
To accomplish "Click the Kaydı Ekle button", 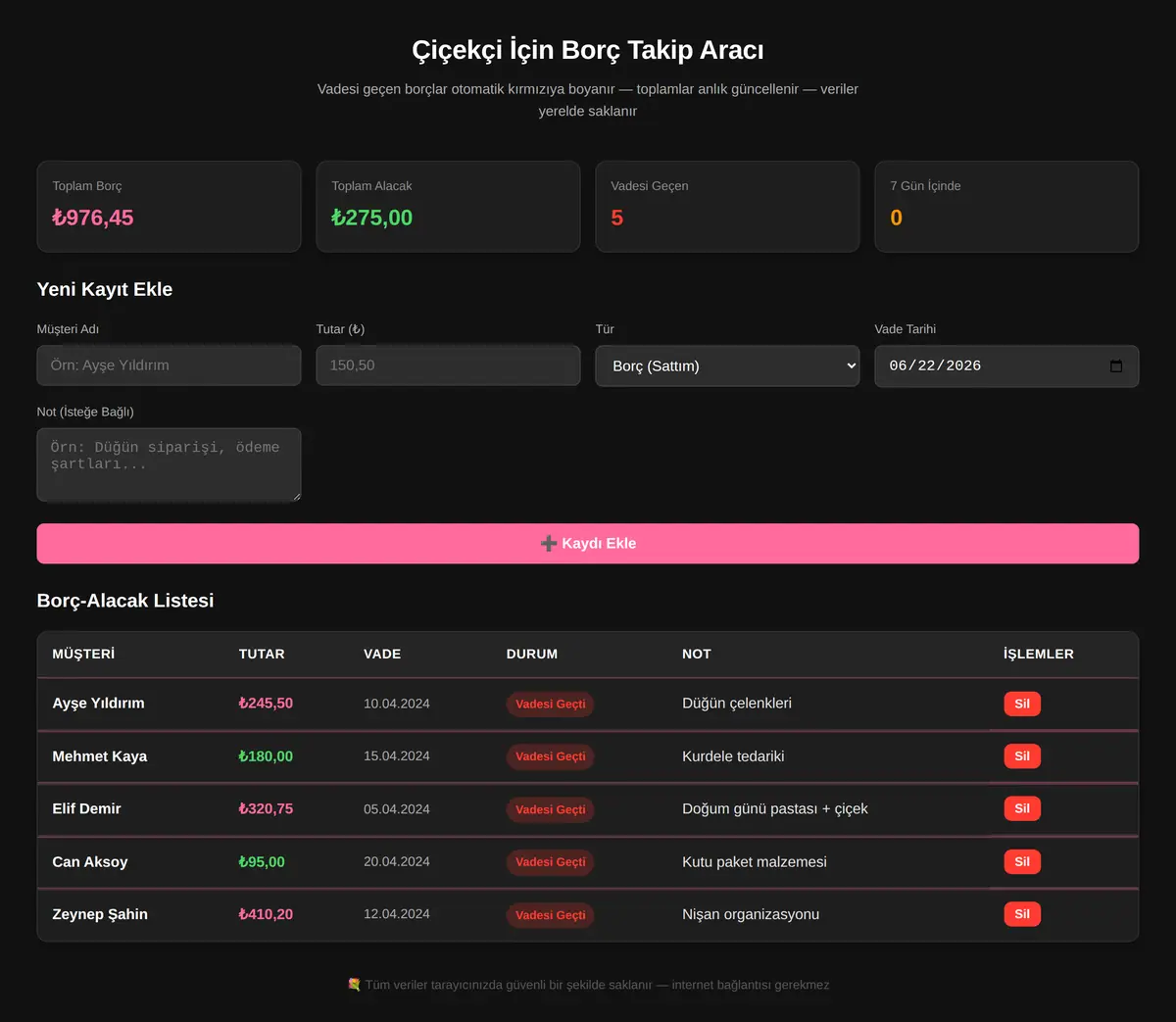I will click(x=588, y=544).
